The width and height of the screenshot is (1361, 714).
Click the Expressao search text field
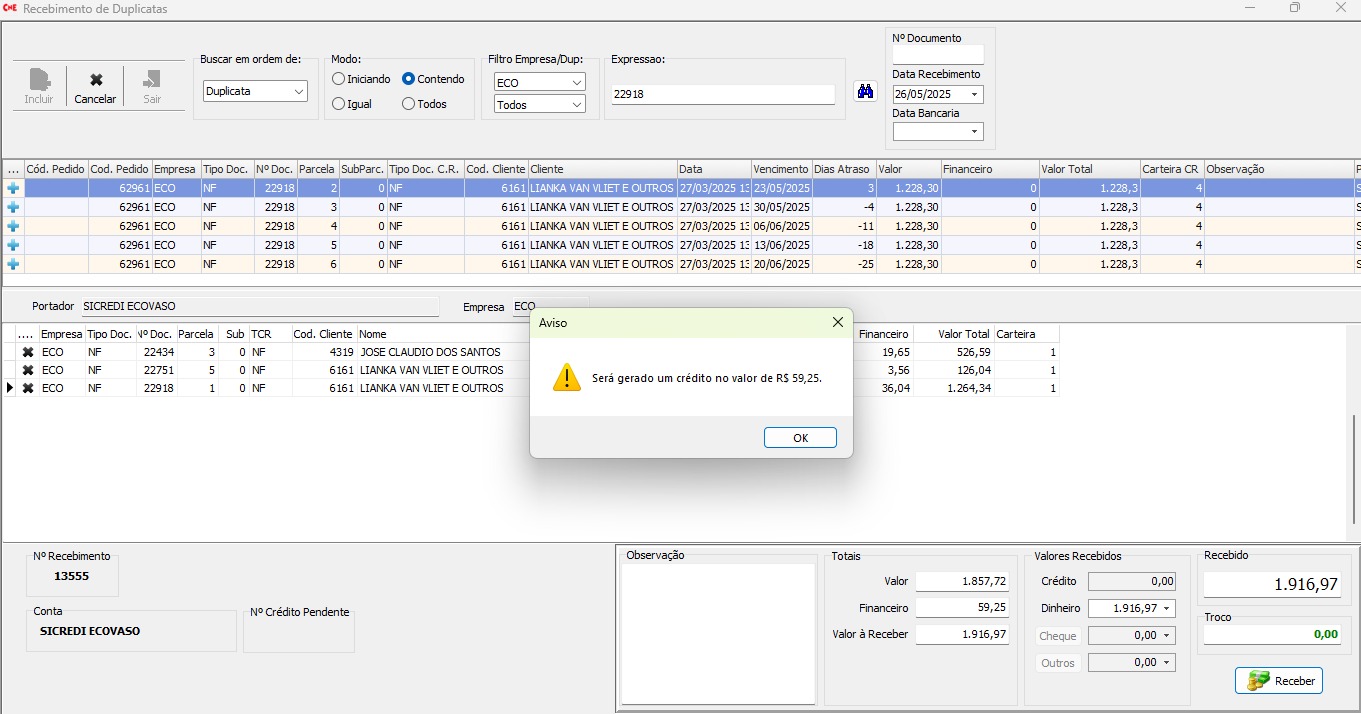pos(722,94)
